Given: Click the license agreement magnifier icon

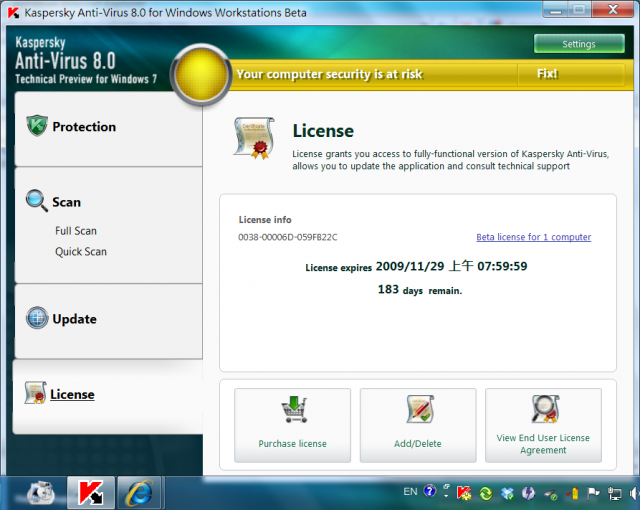Looking at the screenshot, I should tap(545, 409).
